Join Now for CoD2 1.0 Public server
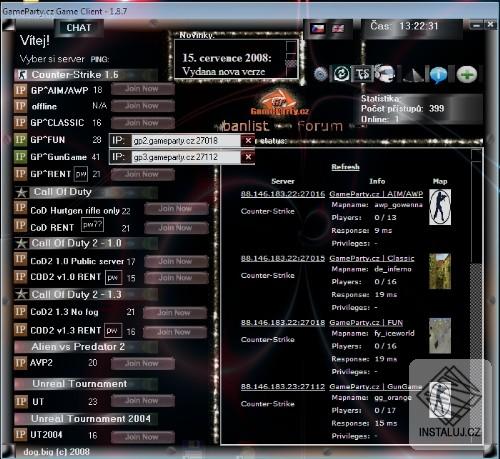 point(176,261)
